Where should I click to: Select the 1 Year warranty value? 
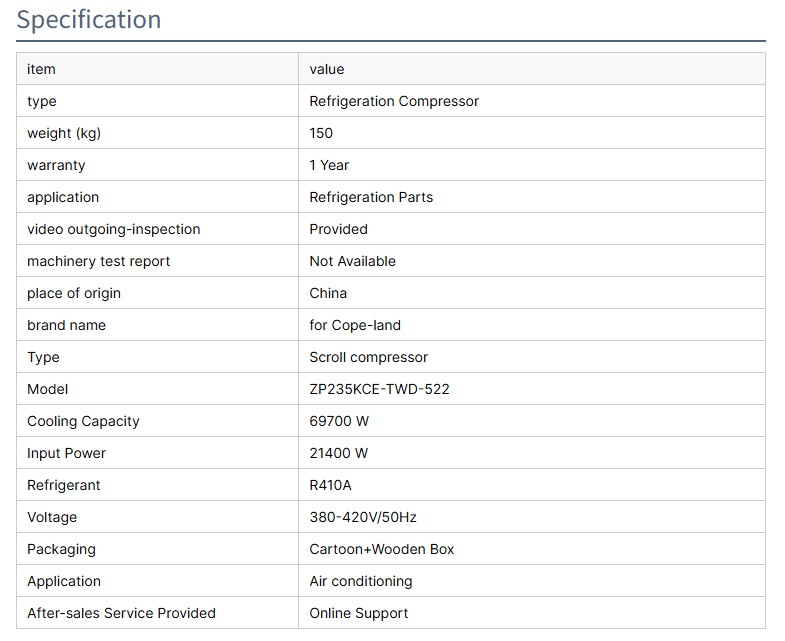[x=329, y=165]
